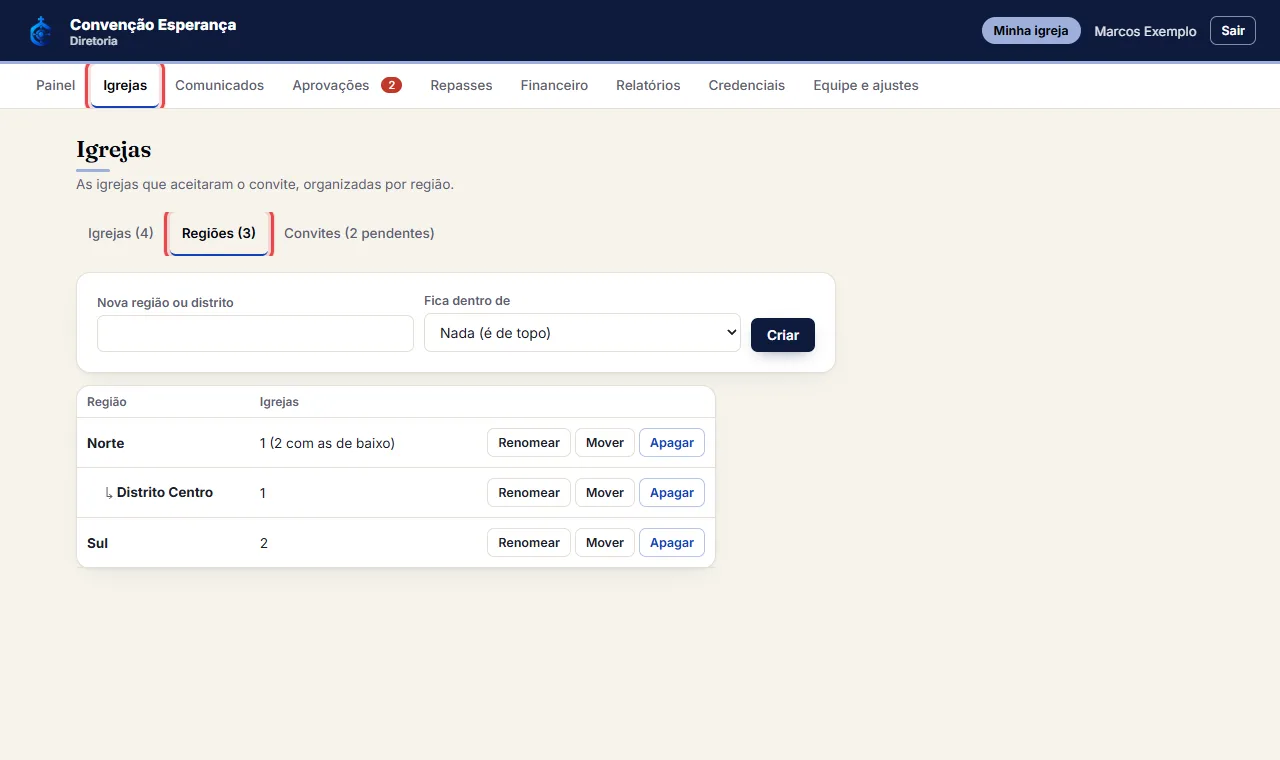Click the Região column header

(107, 402)
